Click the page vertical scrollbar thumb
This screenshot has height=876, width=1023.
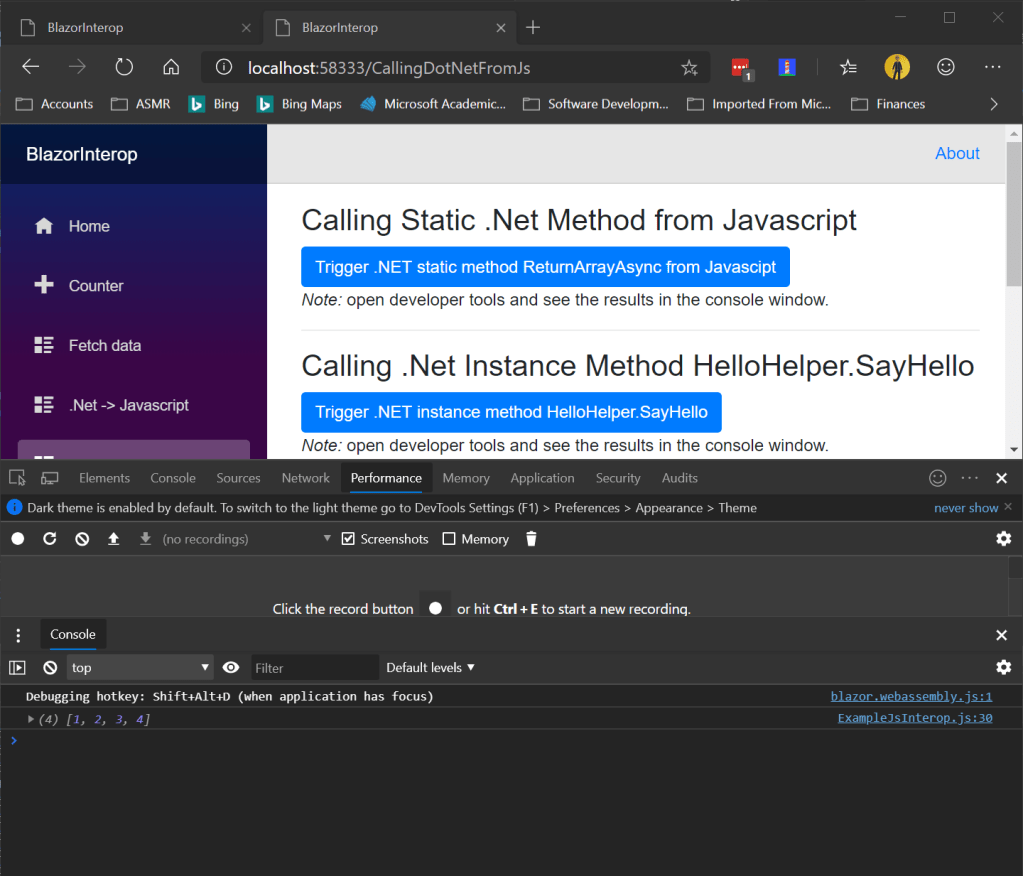[x=1013, y=215]
